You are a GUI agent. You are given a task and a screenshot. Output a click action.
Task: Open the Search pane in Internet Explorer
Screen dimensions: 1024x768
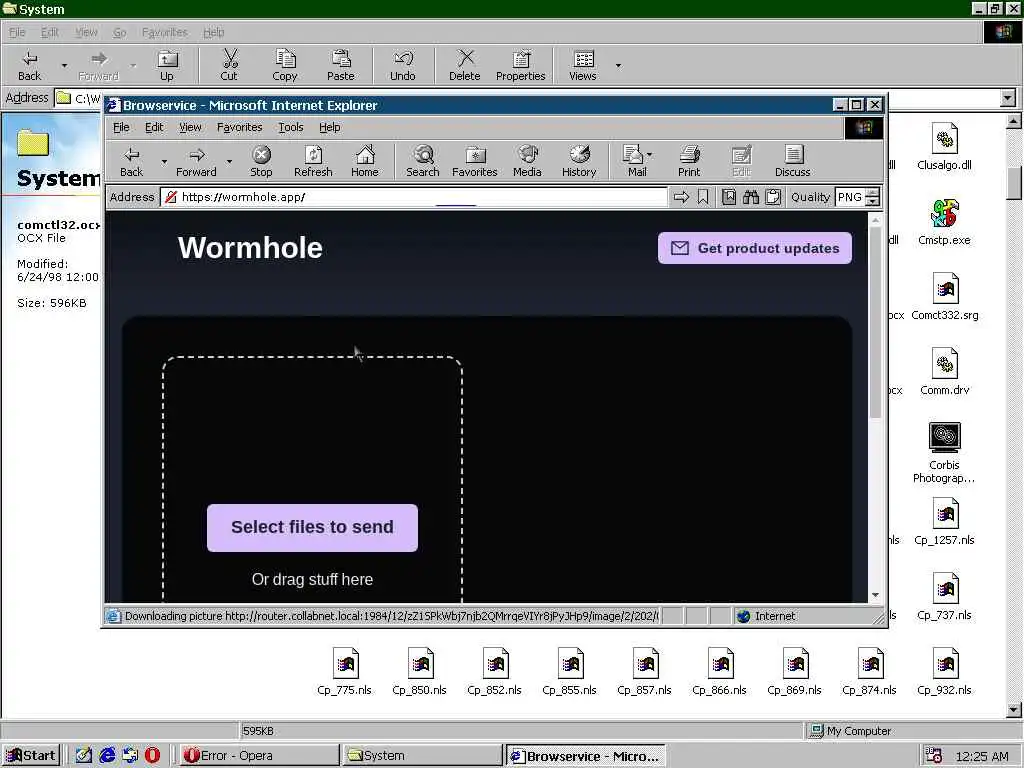pyautogui.click(x=423, y=161)
